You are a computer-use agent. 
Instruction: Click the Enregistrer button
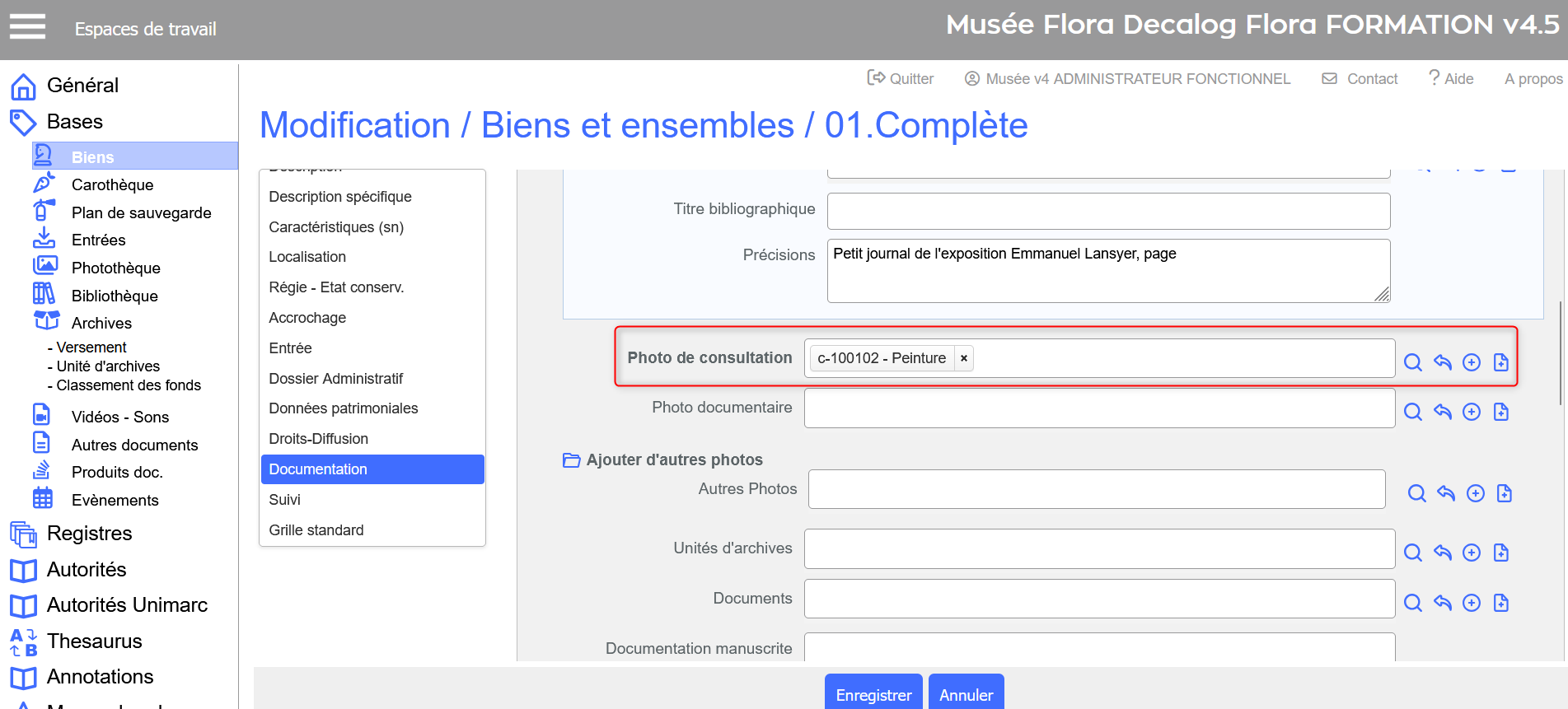(873, 694)
